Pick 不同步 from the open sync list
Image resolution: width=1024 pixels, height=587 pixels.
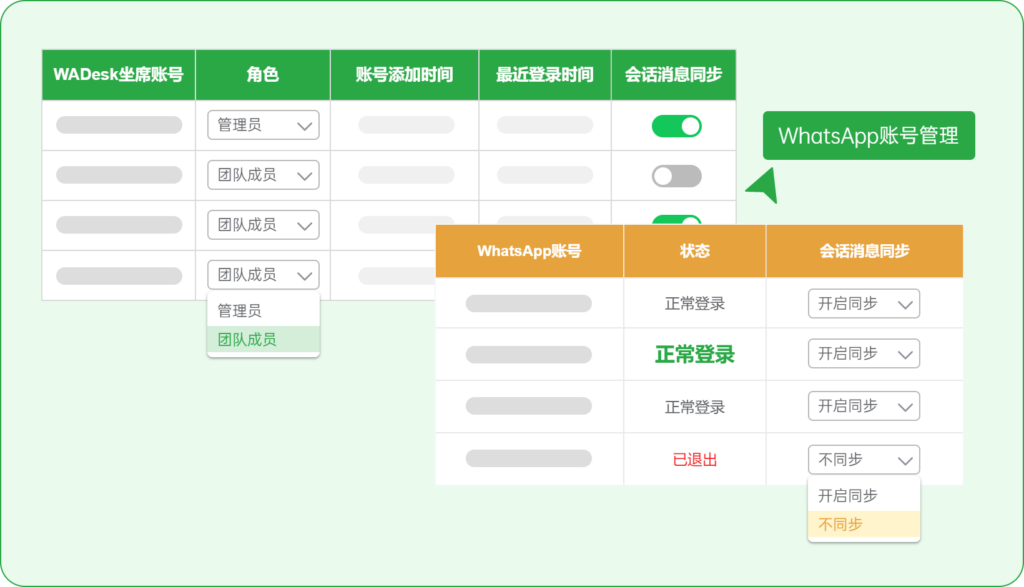[864, 524]
